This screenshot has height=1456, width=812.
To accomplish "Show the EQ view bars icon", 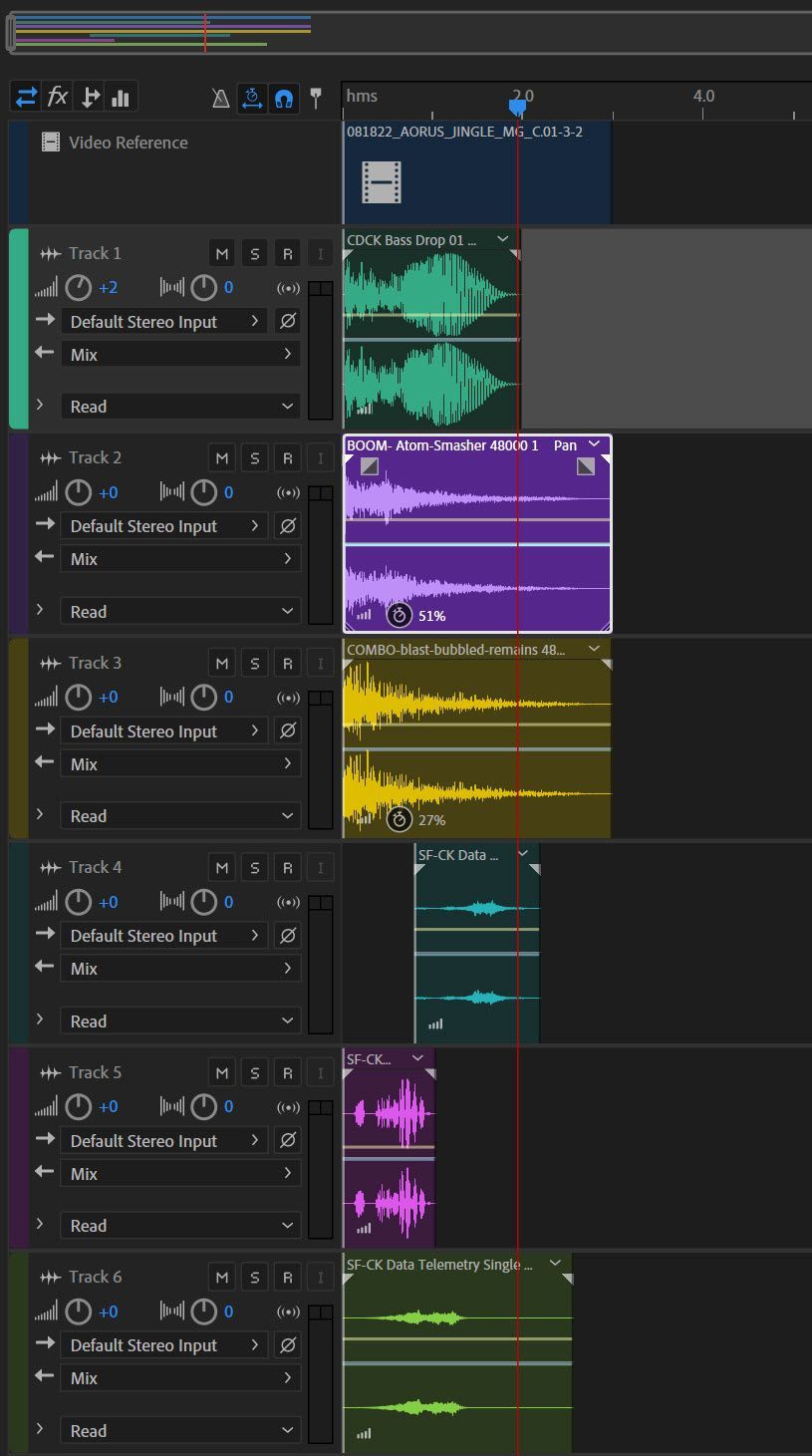I will (121, 97).
